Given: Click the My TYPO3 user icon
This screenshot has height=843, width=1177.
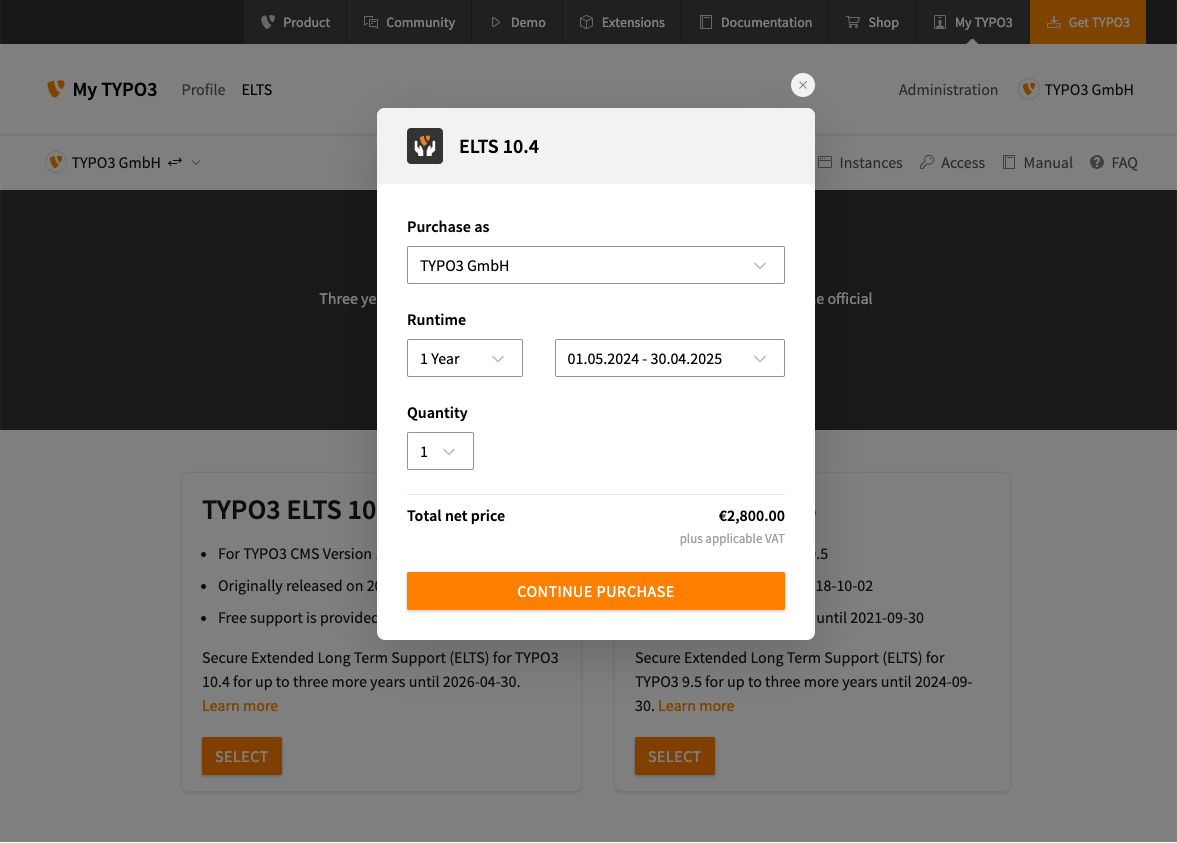Looking at the screenshot, I should pyautogui.click(x=940, y=23).
